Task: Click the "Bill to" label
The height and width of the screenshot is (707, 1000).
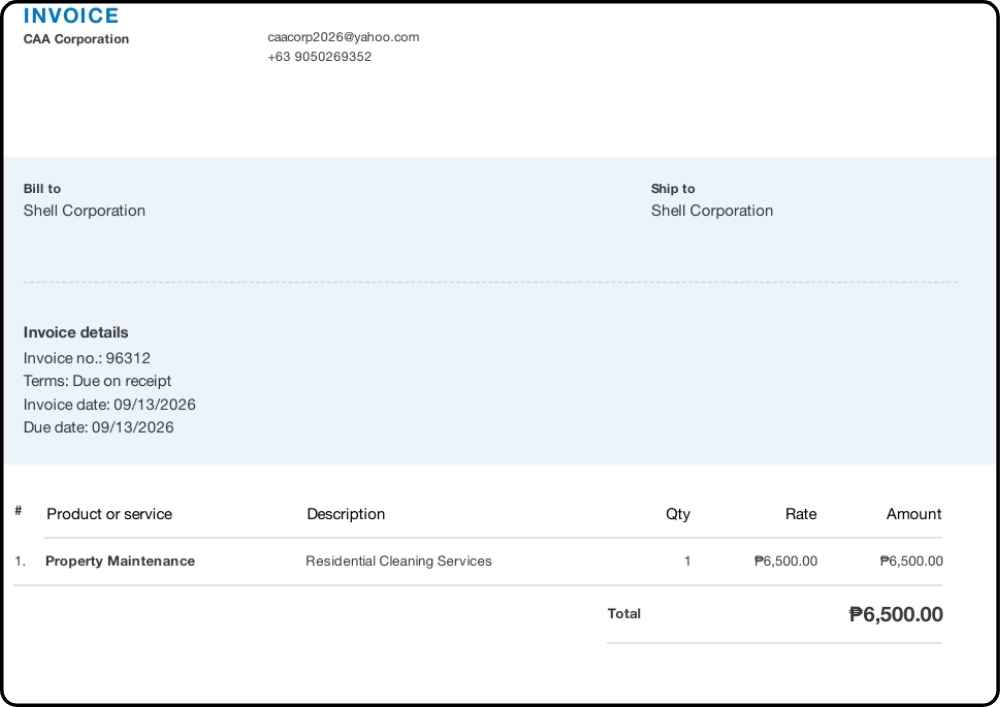Action: (42, 189)
